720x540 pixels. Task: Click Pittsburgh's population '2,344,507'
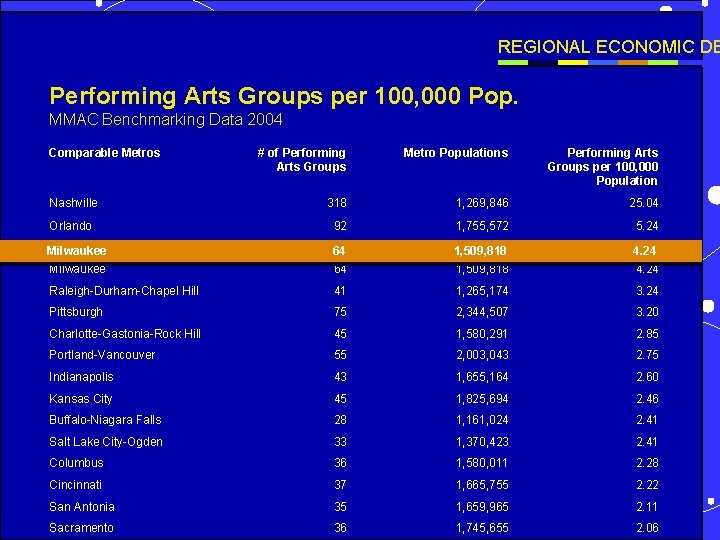pyautogui.click(x=482, y=312)
